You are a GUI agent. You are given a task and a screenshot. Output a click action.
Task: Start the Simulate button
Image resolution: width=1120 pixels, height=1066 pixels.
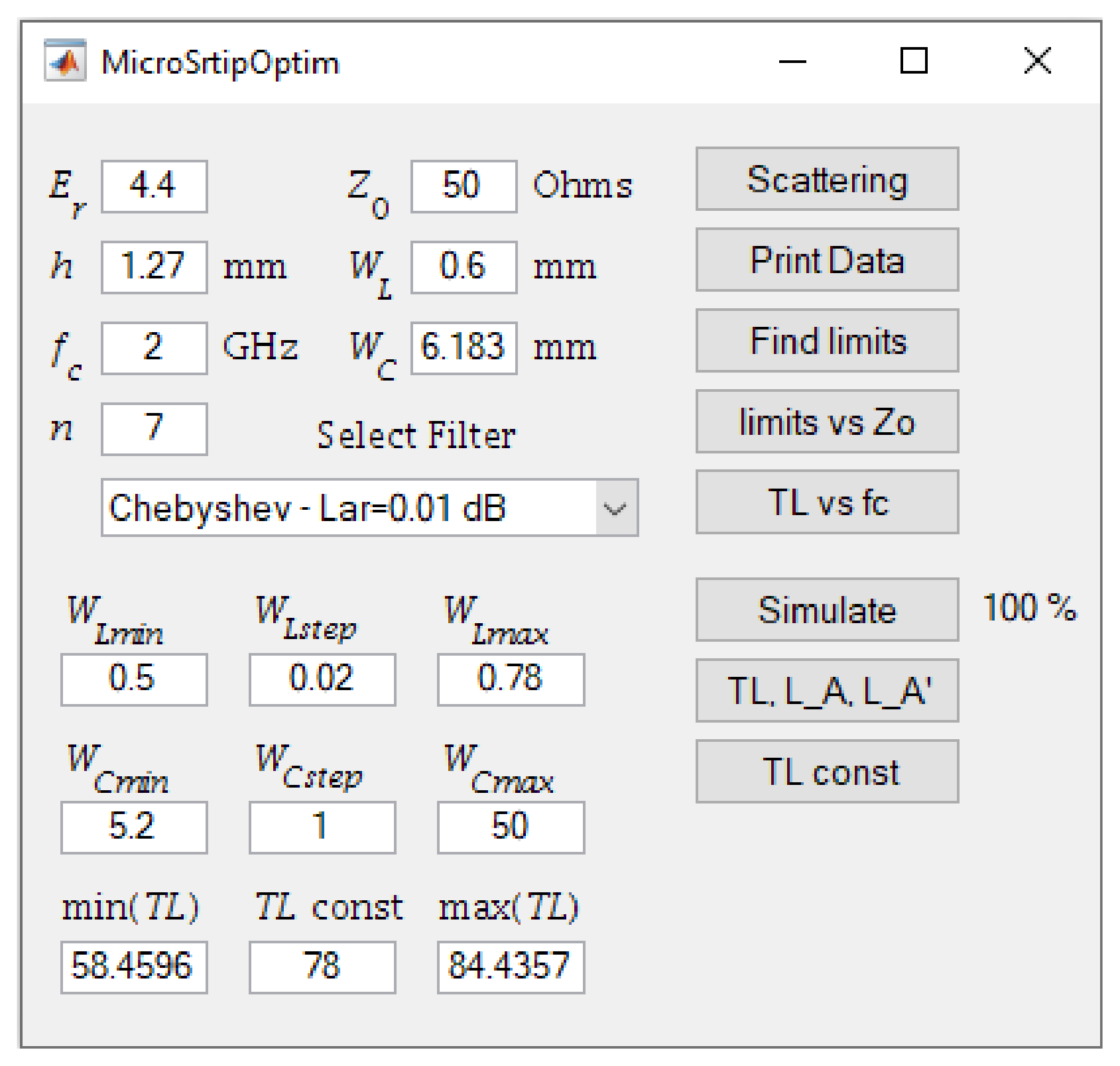[826, 610]
